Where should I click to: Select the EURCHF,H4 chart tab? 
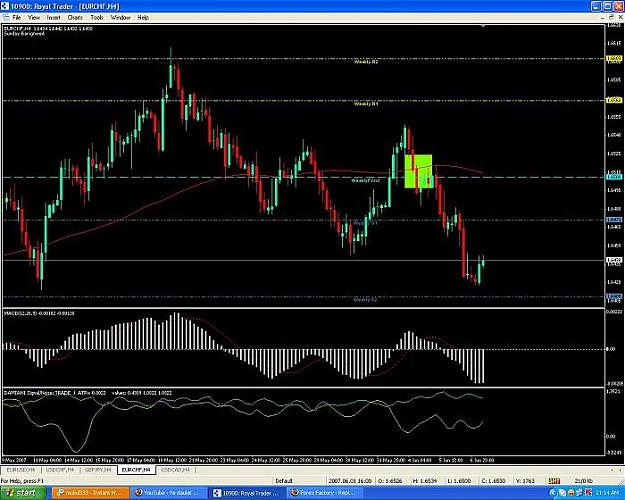[136, 470]
